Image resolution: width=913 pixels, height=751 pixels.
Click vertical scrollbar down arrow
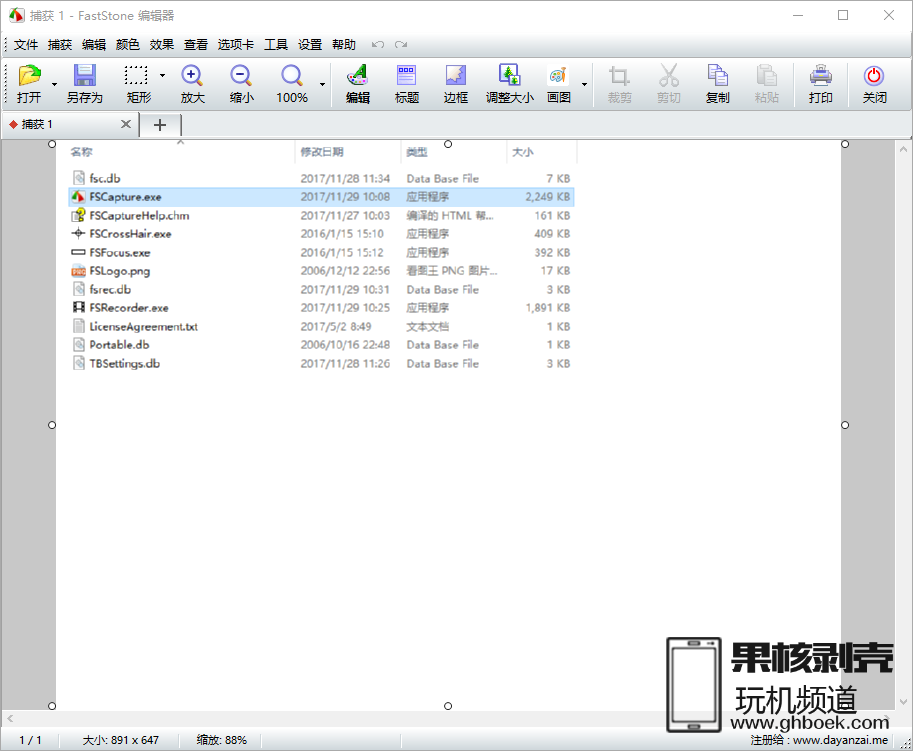904,702
